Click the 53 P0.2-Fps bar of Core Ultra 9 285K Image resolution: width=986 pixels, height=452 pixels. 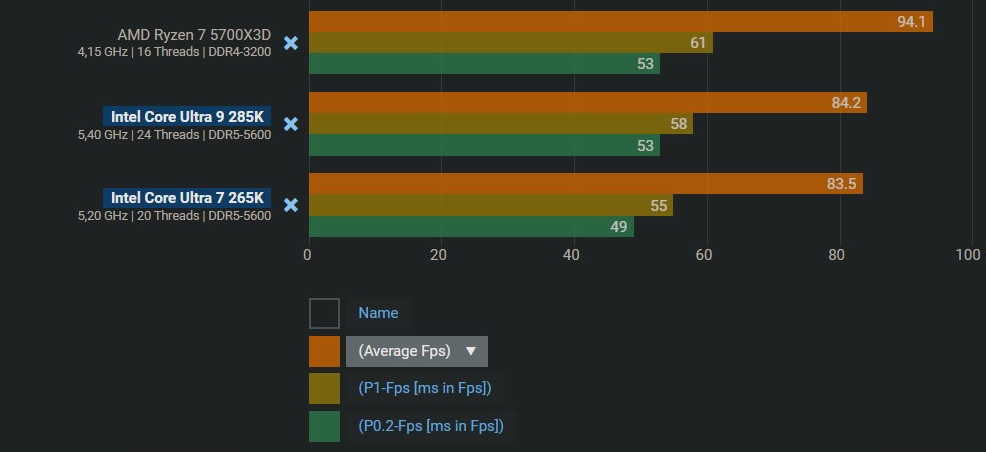484,145
